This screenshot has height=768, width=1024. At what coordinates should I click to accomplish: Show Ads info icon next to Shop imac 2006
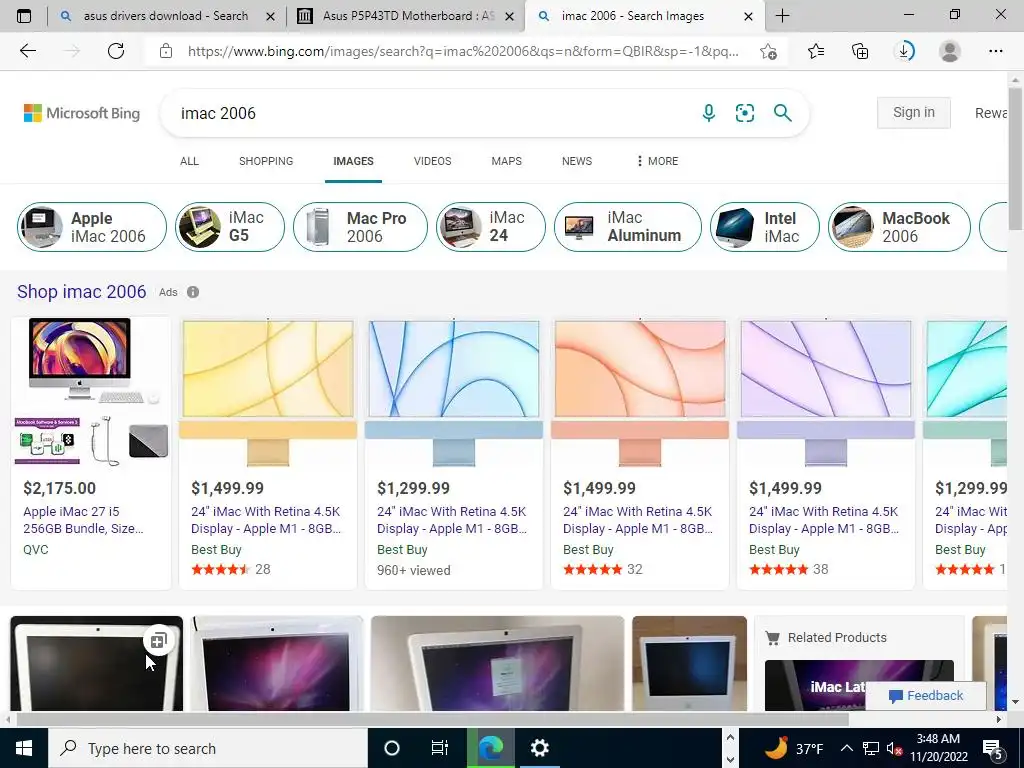(193, 292)
